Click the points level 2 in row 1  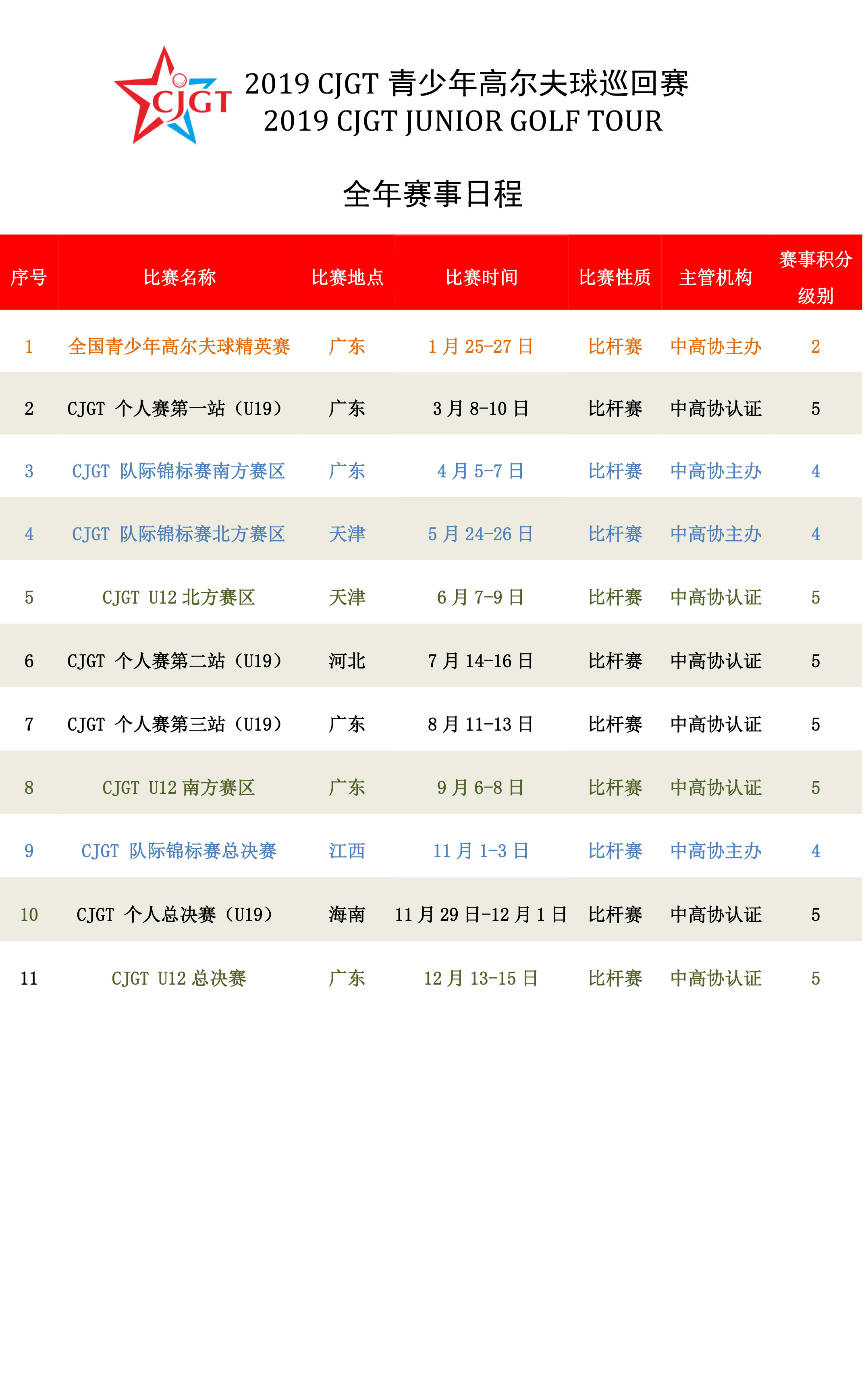click(816, 346)
